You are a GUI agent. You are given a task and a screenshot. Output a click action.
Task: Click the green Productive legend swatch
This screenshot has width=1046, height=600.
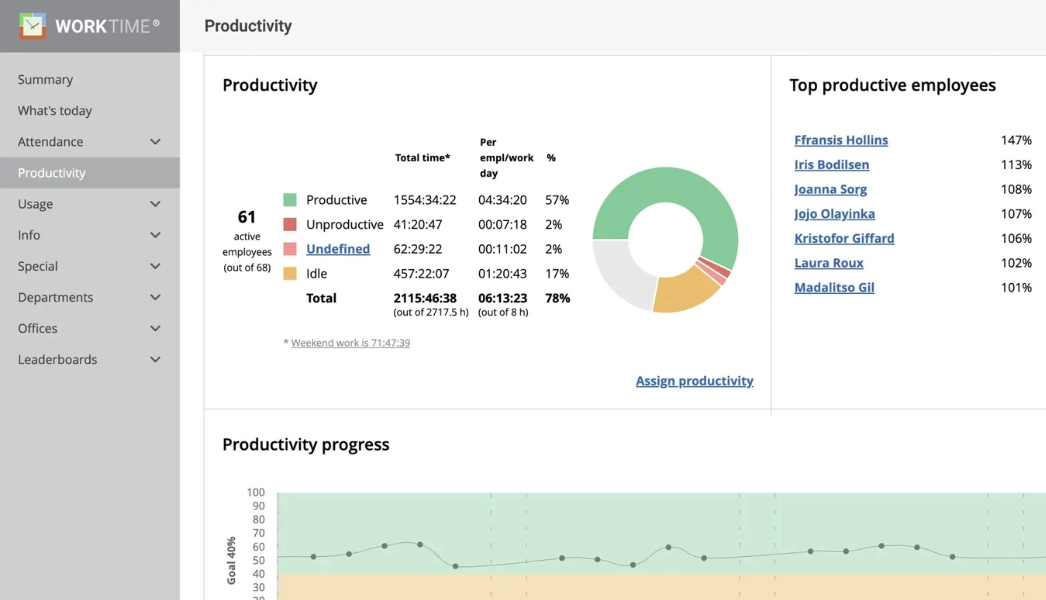click(x=290, y=200)
